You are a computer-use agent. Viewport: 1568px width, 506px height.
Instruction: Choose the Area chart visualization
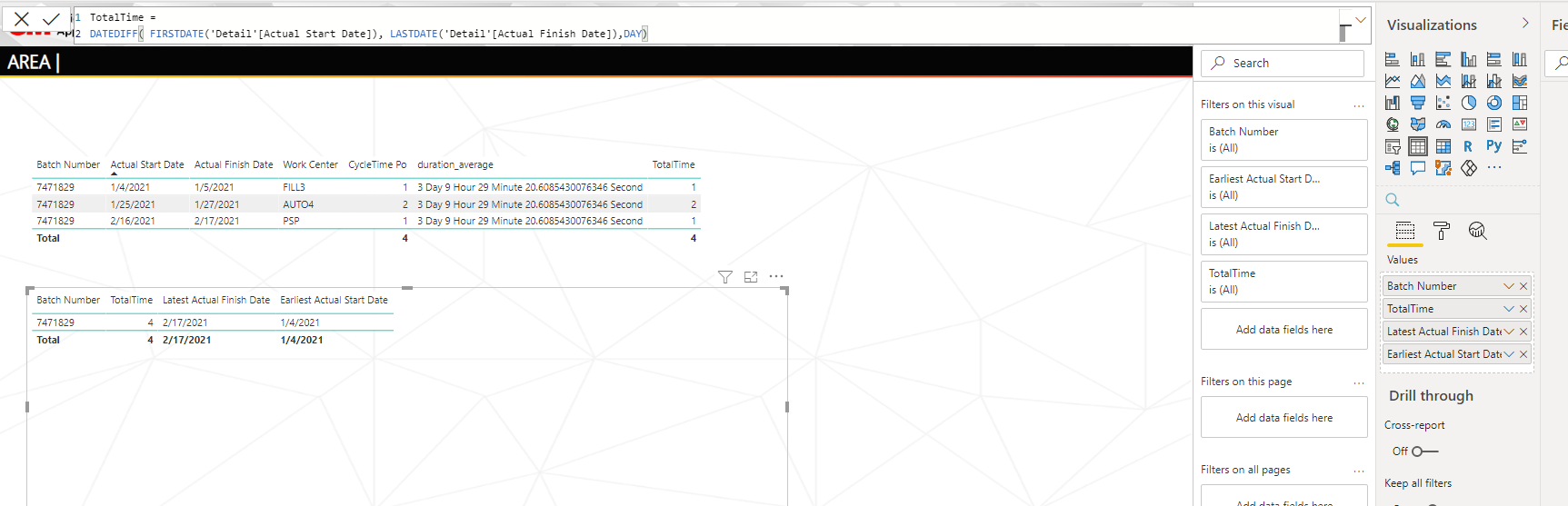(x=1417, y=81)
